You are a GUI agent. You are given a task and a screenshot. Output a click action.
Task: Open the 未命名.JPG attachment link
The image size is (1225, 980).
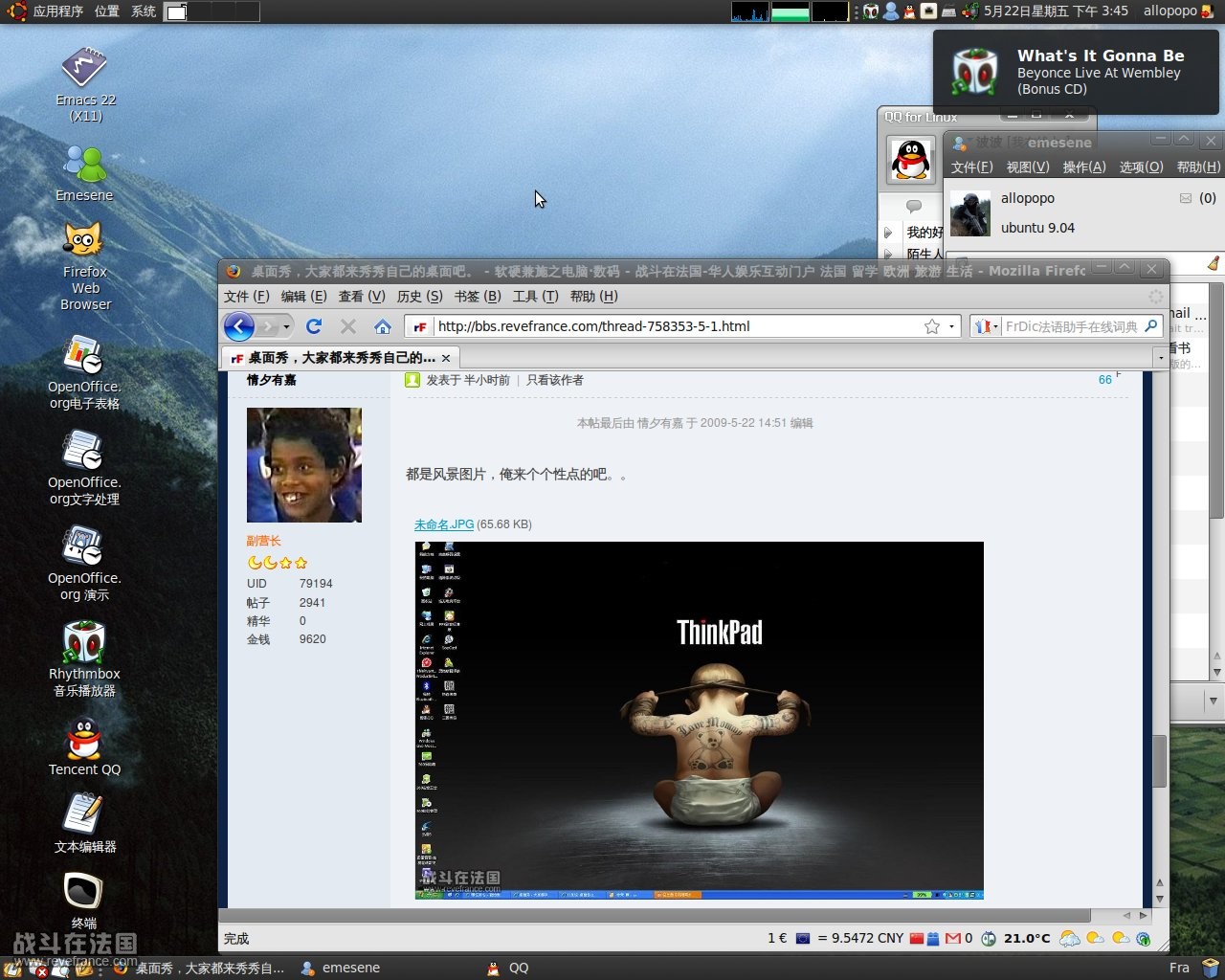[x=444, y=524]
